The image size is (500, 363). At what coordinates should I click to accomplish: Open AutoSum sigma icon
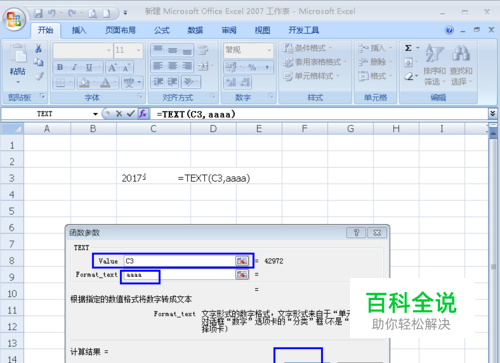[408, 48]
